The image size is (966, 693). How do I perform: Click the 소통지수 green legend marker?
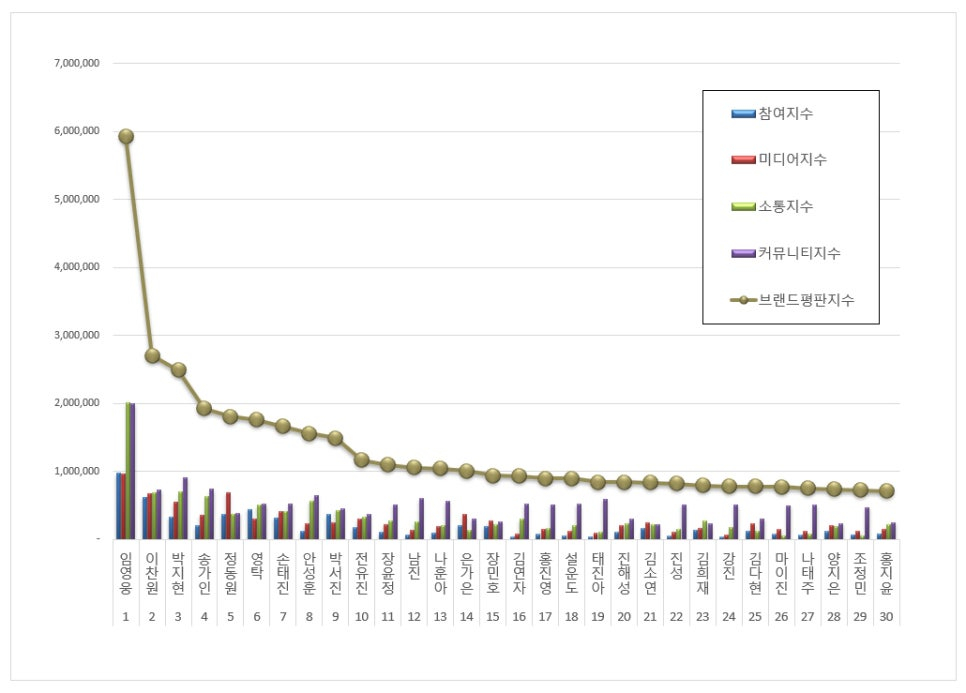(x=744, y=207)
